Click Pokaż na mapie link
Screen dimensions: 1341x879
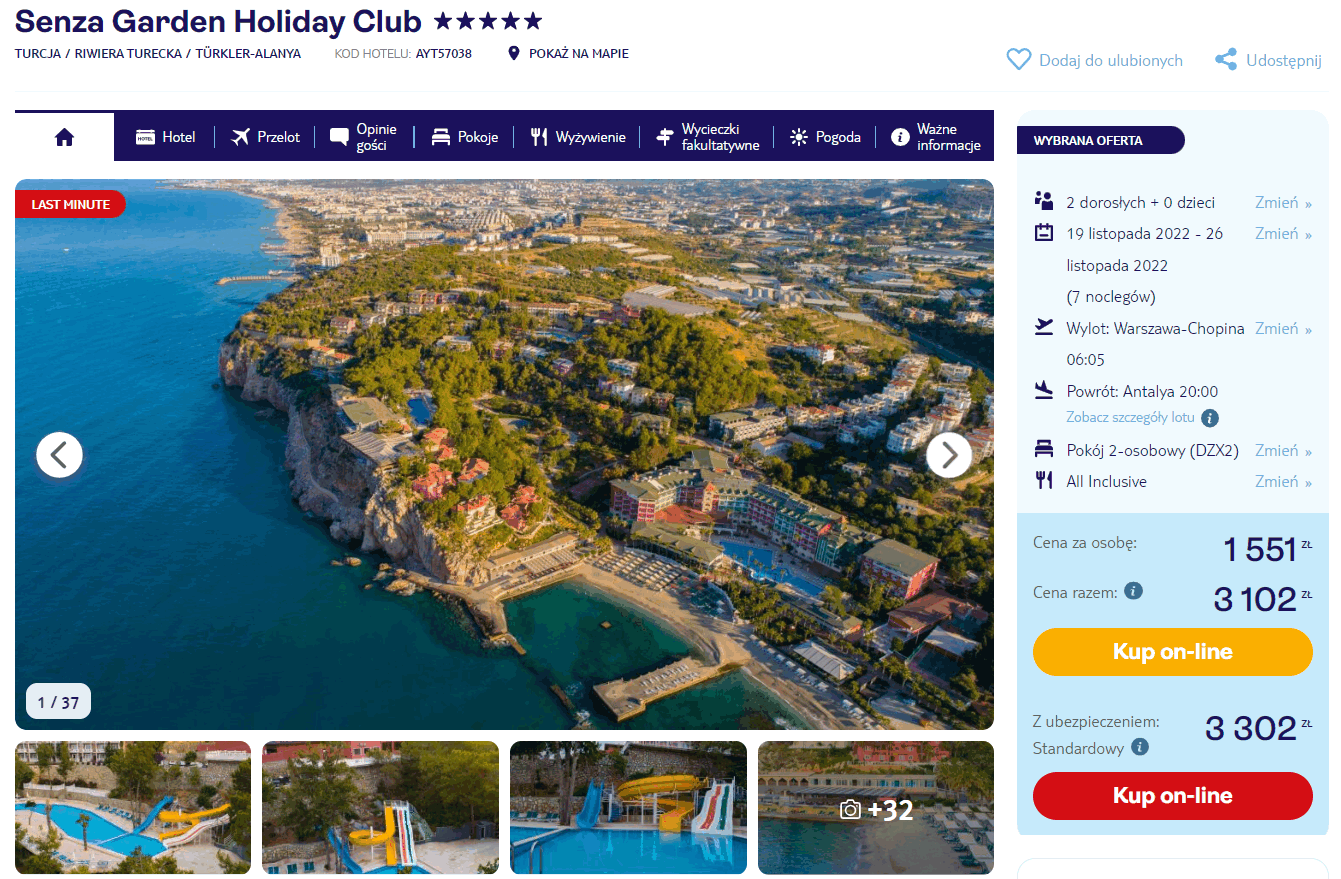click(x=579, y=54)
